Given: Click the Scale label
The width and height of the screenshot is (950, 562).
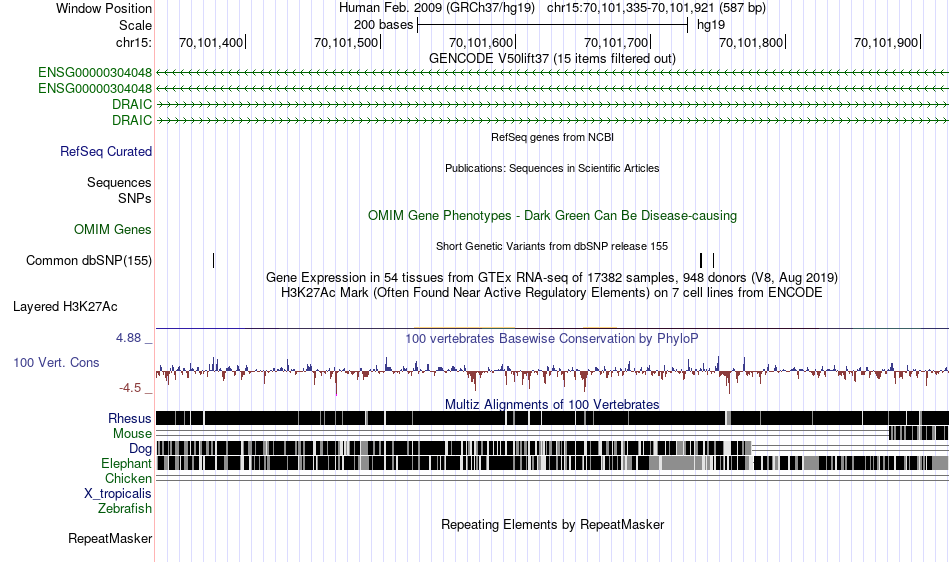Looking at the screenshot, I should click(135, 25).
